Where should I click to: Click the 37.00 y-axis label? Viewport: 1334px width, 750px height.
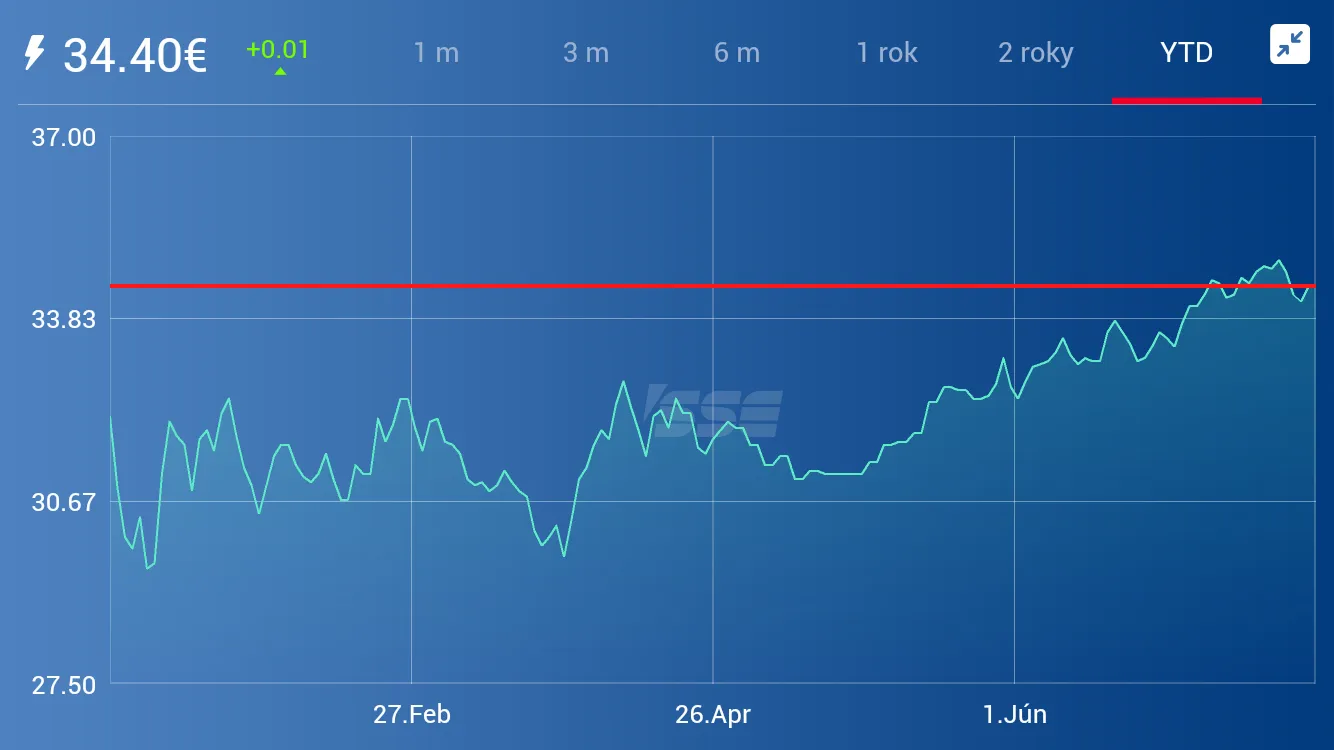64,137
